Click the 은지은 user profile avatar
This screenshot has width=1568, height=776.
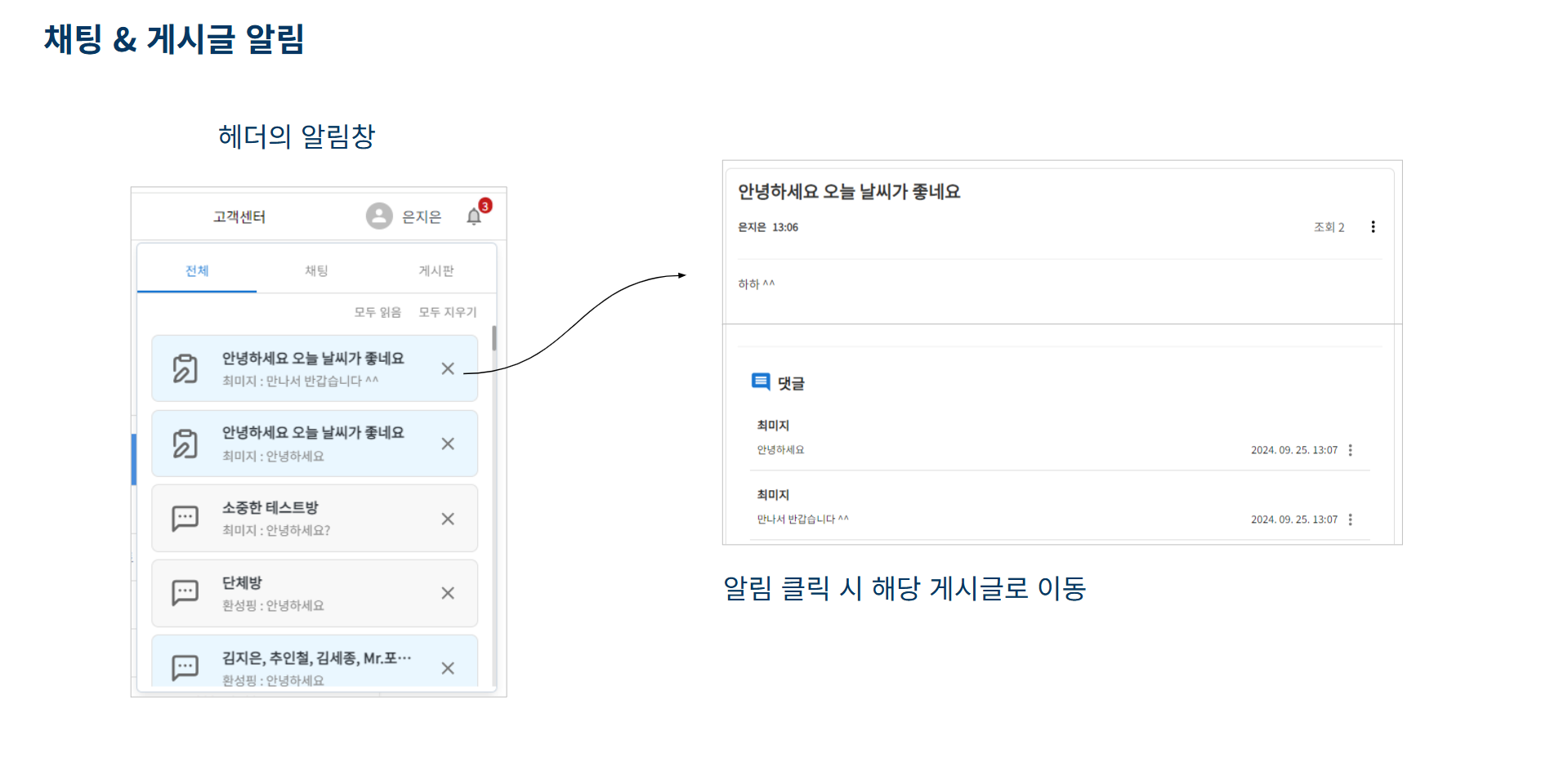click(379, 216)
